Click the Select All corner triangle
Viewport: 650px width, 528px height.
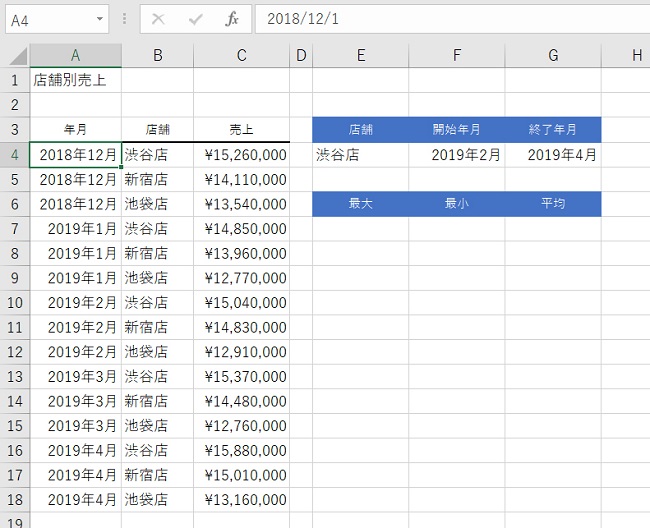(x=15, y=56)
